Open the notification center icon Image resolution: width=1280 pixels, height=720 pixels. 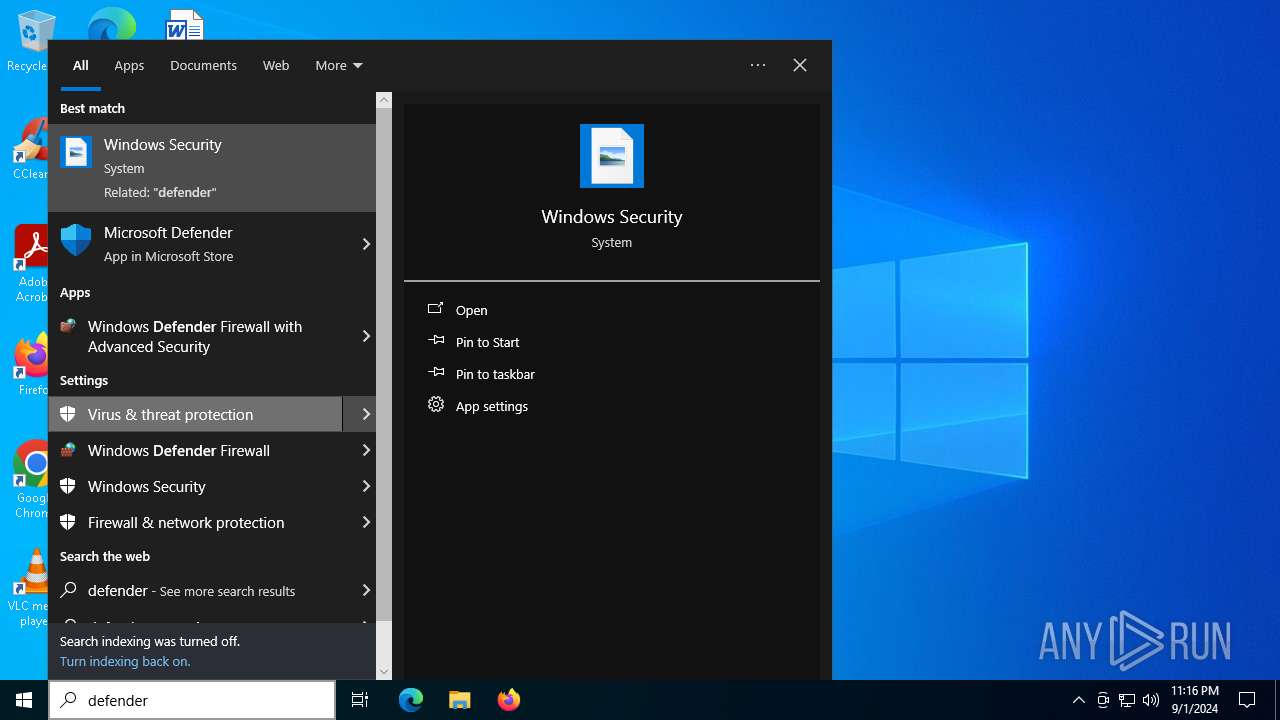click(1247, 700)
